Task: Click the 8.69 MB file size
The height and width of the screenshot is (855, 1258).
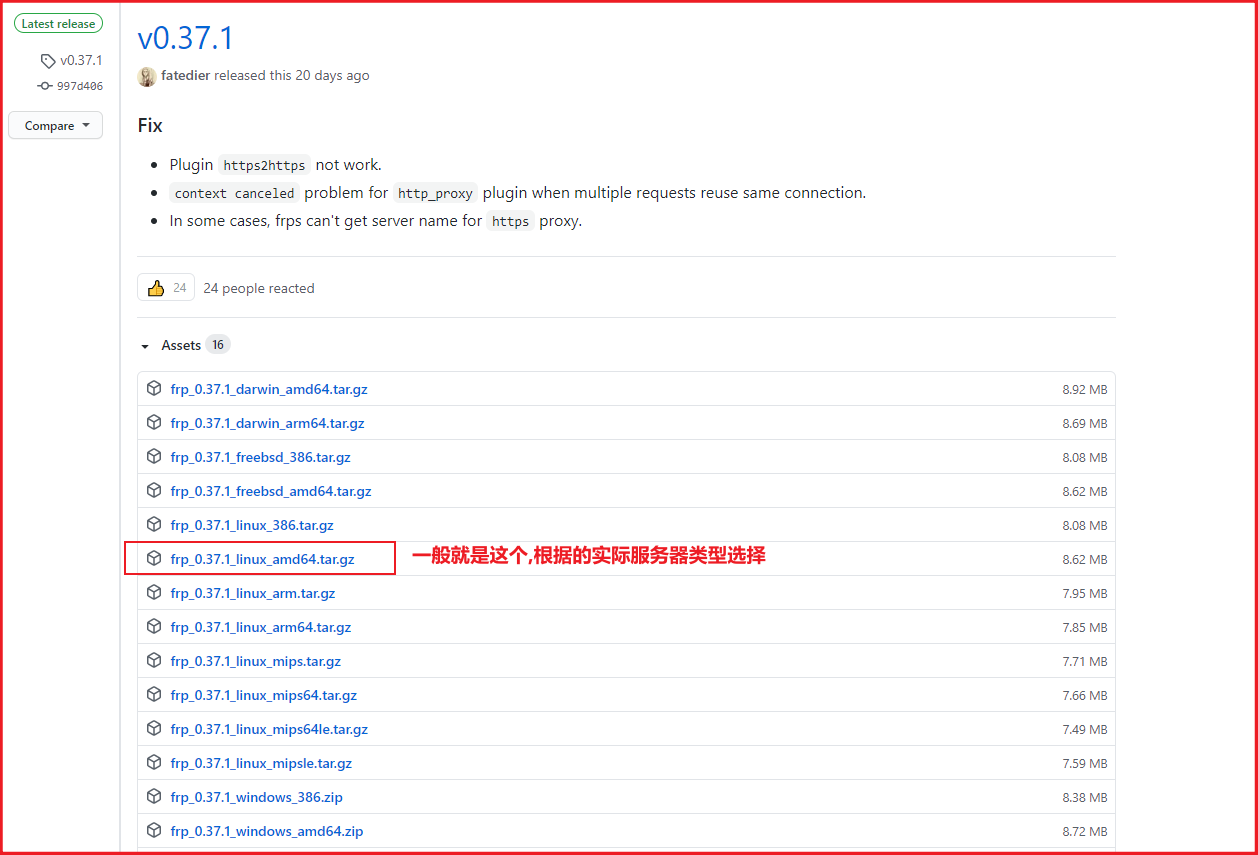Action: tap(1085, 423)
